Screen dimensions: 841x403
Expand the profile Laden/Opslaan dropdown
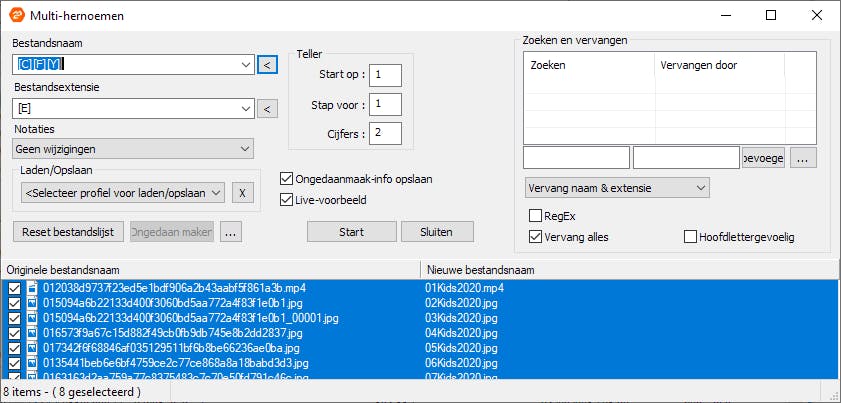123,192
